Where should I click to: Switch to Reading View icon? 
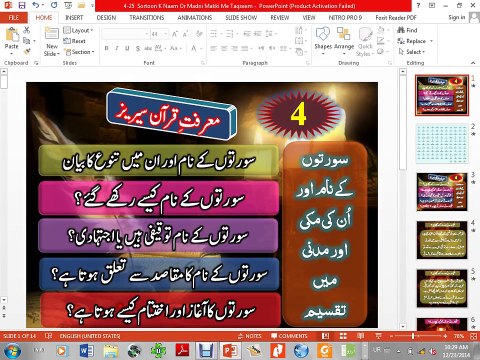pos(360,336)
